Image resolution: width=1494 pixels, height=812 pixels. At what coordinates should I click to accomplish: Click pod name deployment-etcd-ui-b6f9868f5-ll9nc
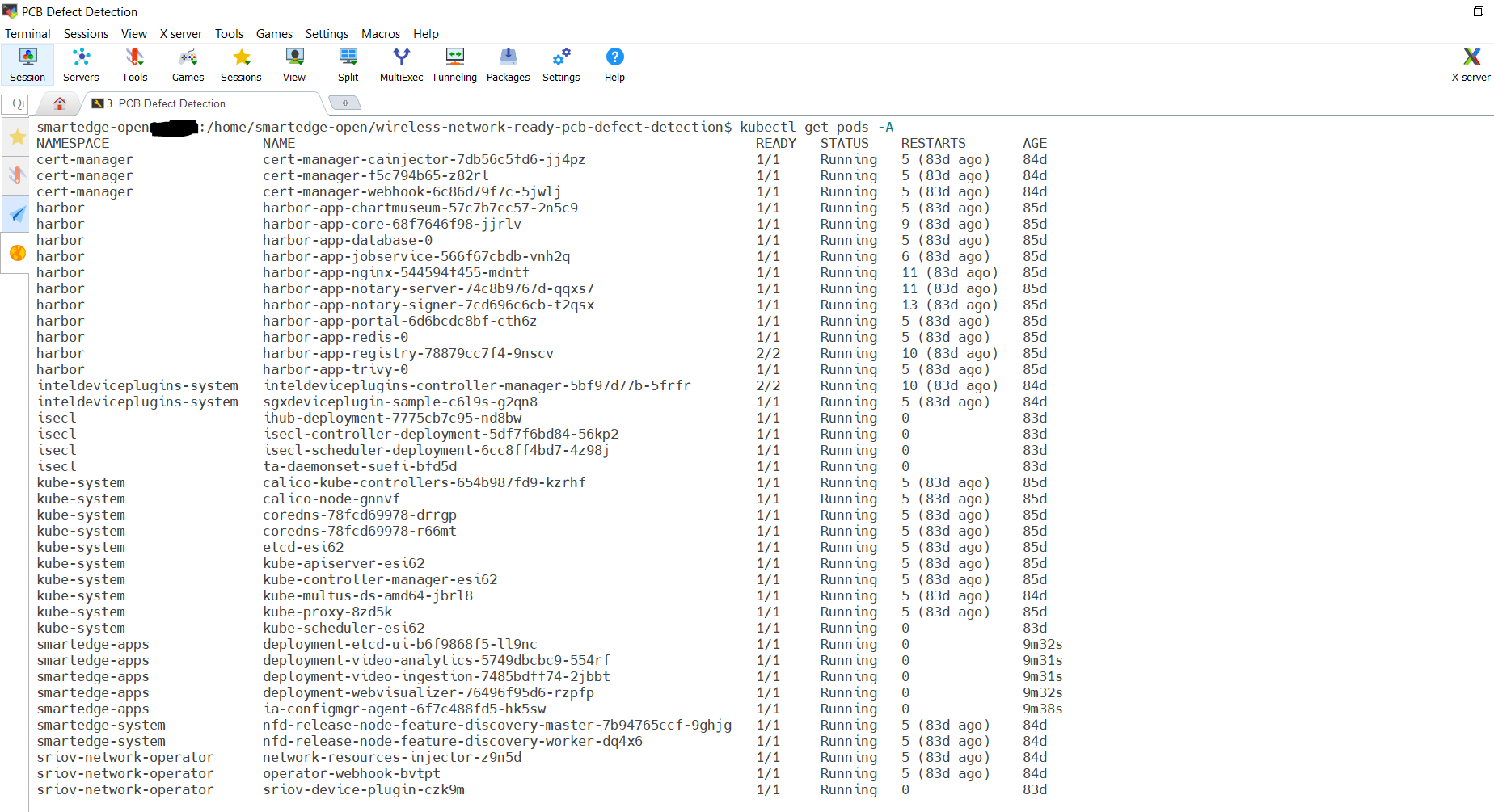tap(400, 644)
